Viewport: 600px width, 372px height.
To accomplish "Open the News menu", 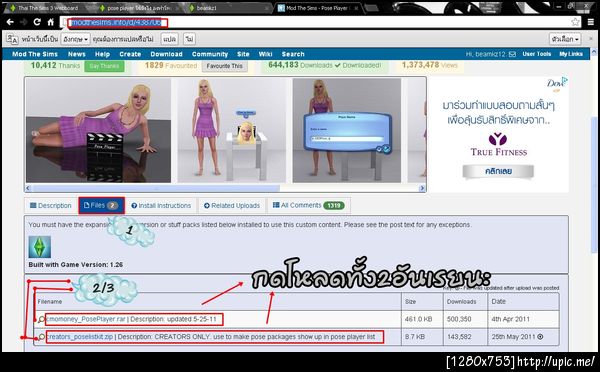I will (77, 54).
